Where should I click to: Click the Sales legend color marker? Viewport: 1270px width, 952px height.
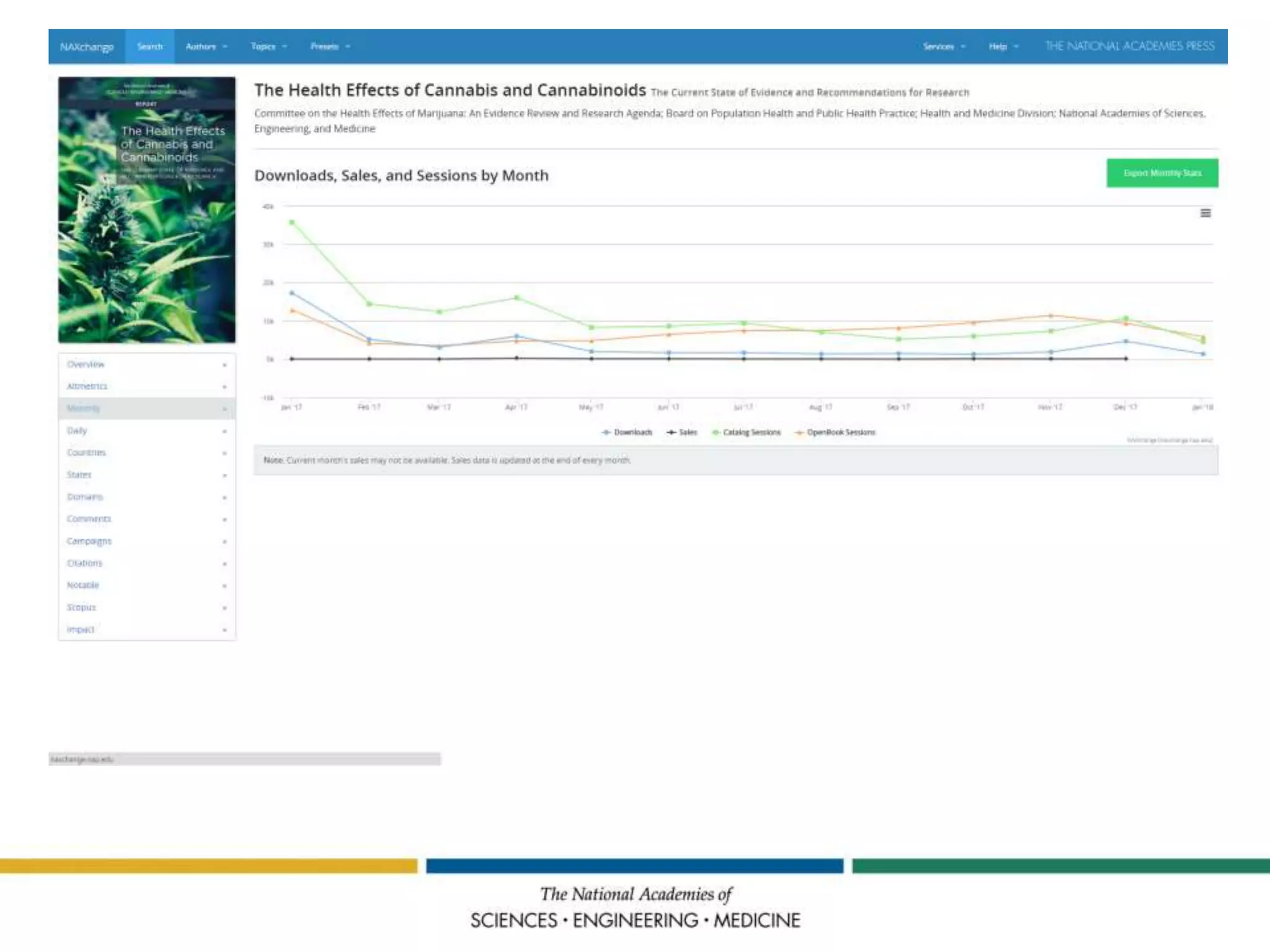tap(671, 433)
